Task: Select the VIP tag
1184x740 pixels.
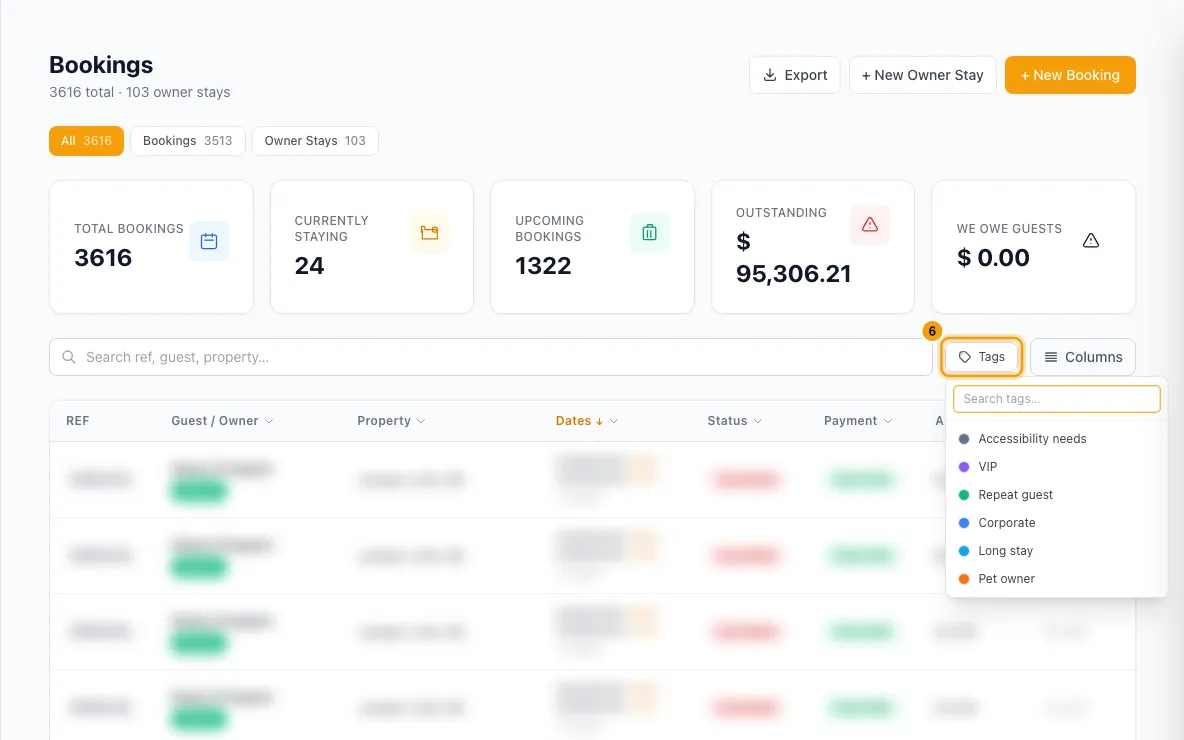Action: pyautogui.click(x=1056, y=467)
